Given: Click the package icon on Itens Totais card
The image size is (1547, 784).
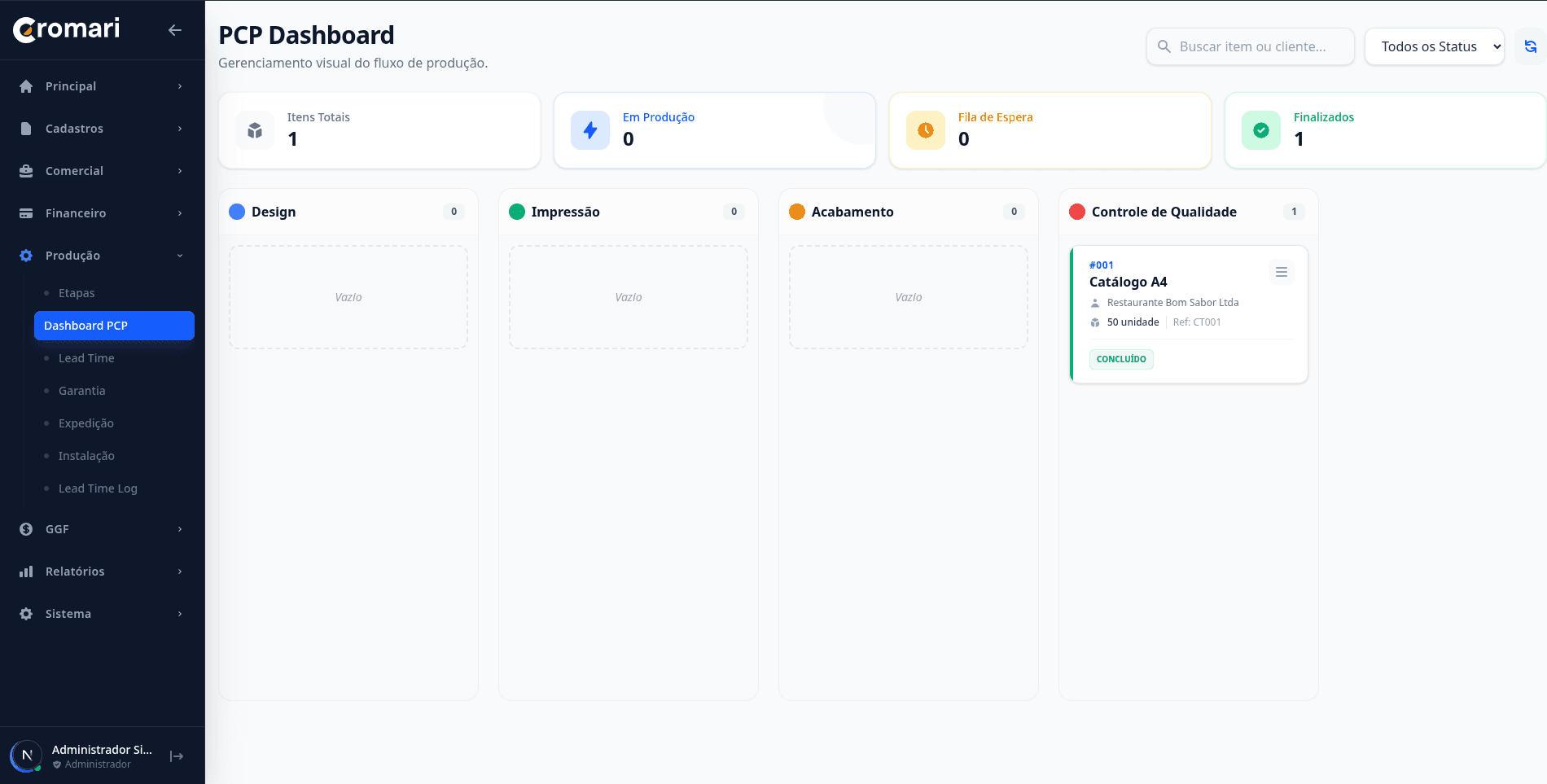Looking at the screenshot, I should click(x=255, y=130).
